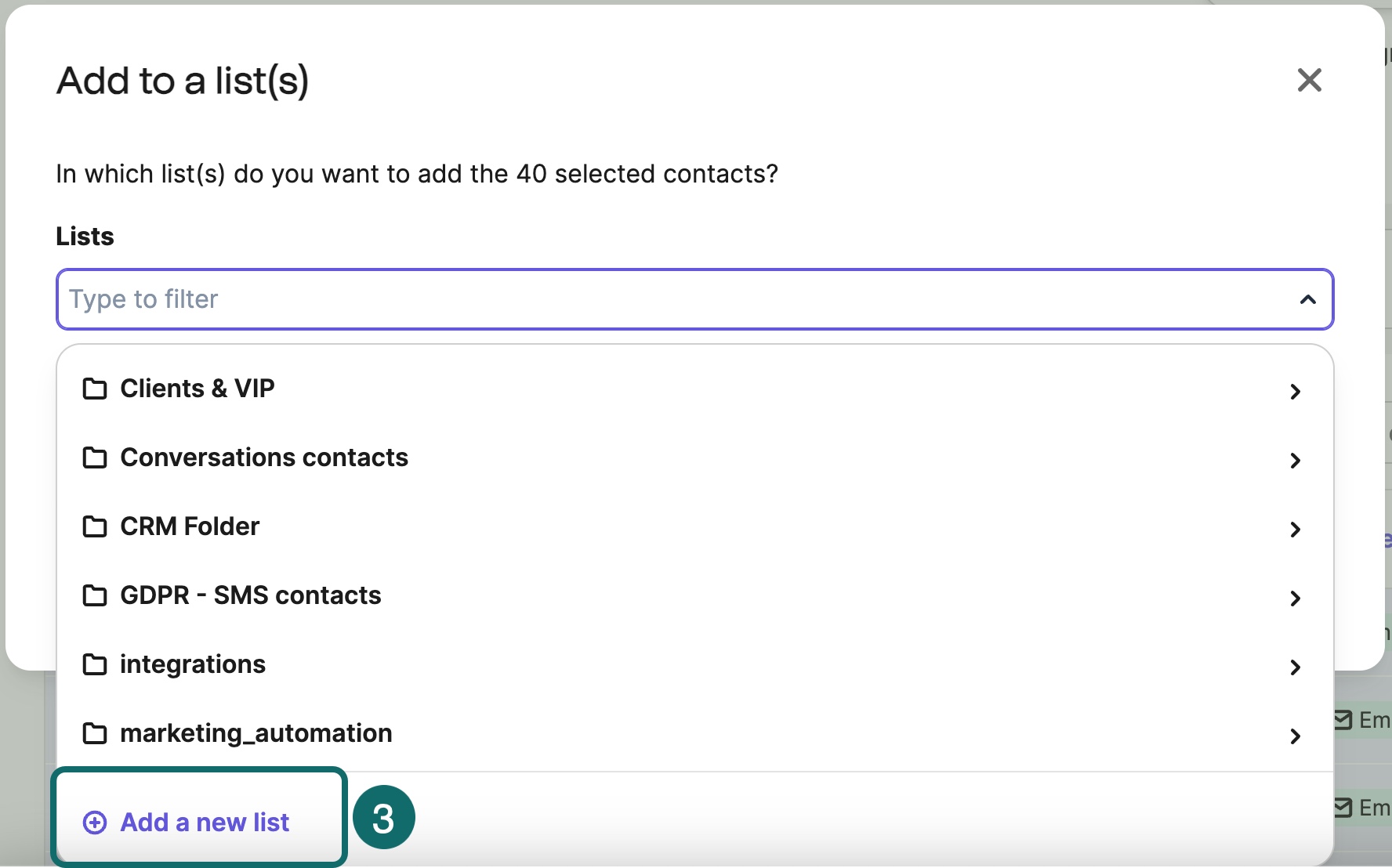
Task: Close the Add to a list(s) dialog
Action: tap(1310, 81)
